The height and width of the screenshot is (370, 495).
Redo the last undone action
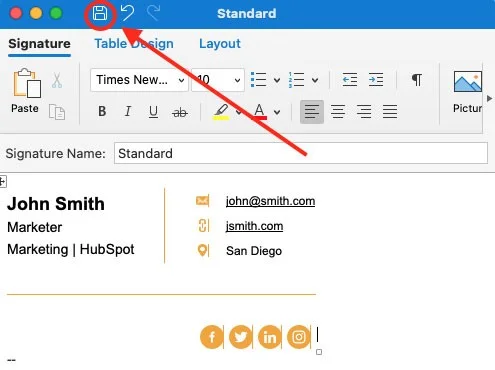[x=153, y=13]
